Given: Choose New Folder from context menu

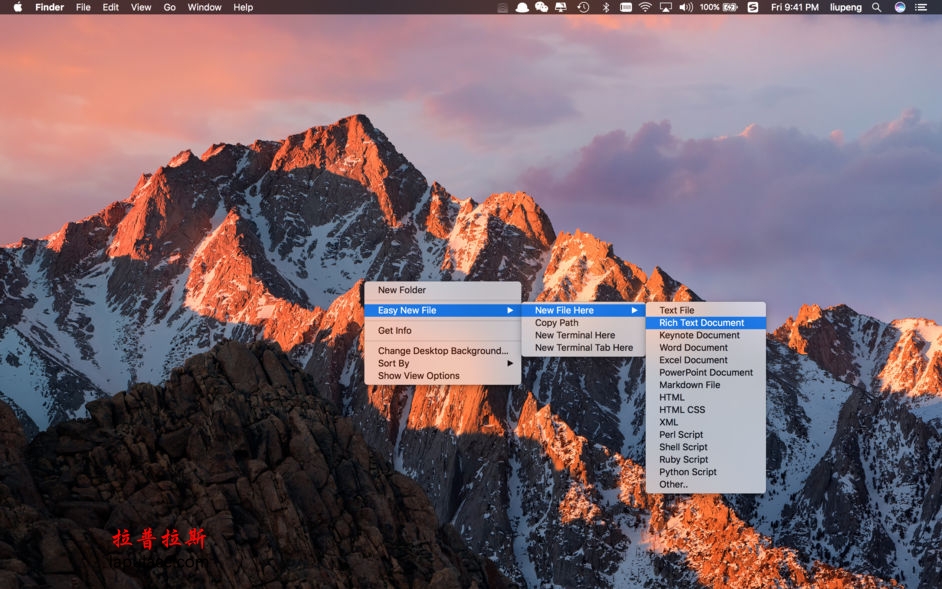Looking at the screenshot, I should tap(402, 290).
